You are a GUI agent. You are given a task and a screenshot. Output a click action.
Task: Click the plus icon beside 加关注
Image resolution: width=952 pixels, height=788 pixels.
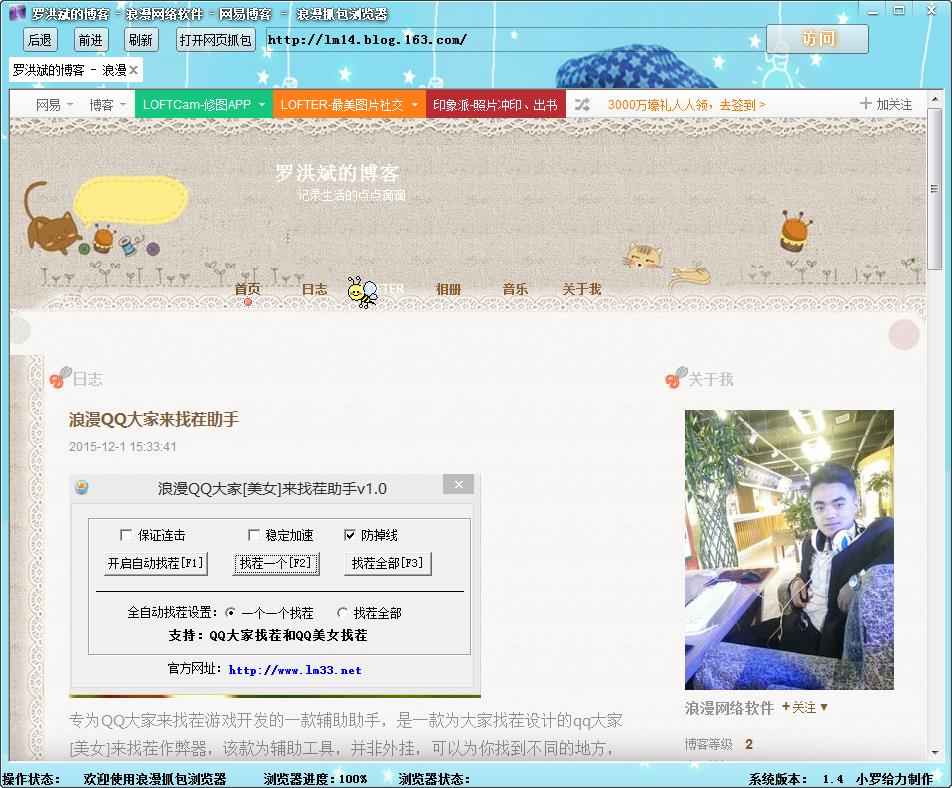click(866, 104)
